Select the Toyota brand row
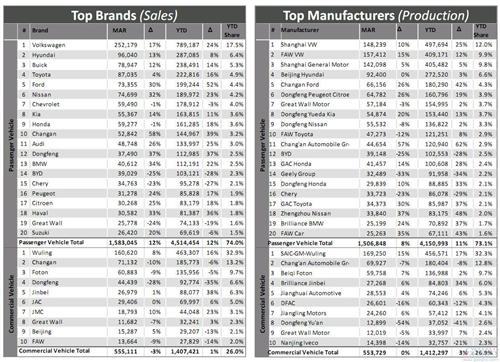 (131, 75)
